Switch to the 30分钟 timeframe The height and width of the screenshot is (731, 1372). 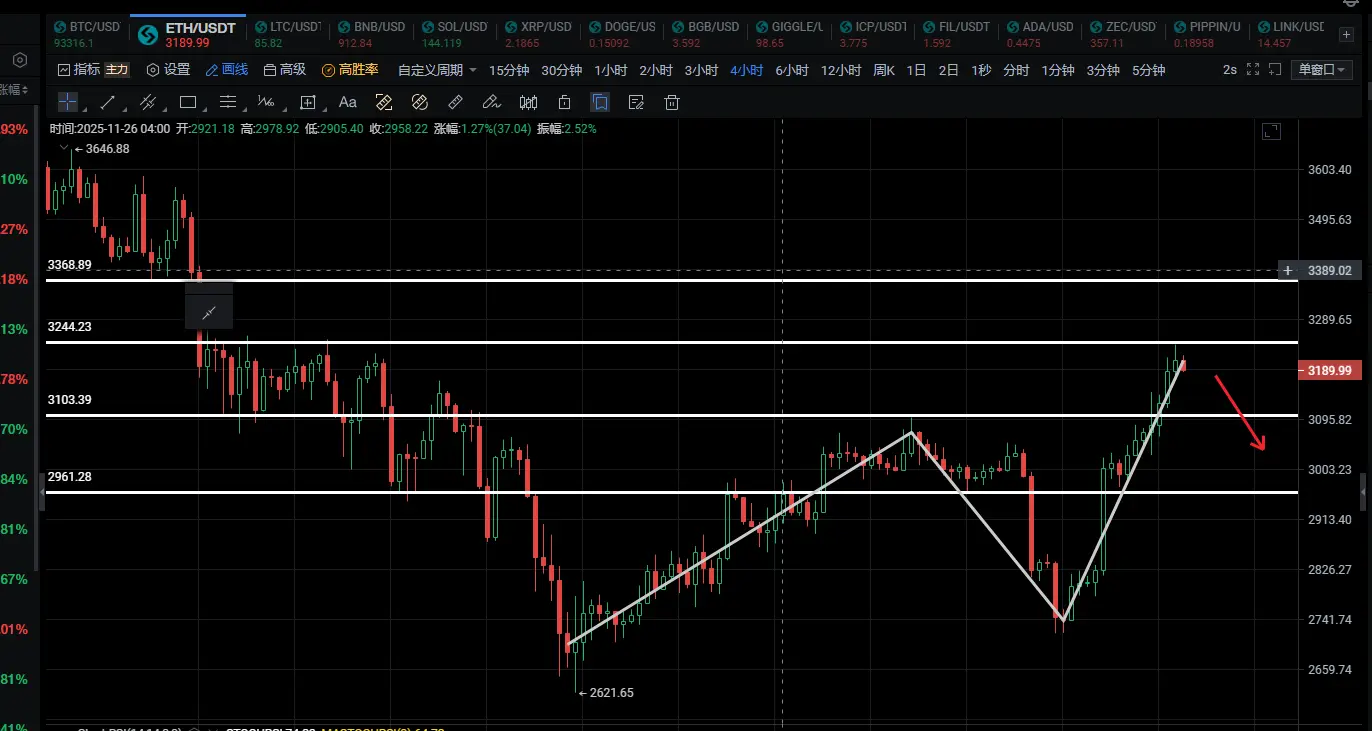tap(561, 70)
